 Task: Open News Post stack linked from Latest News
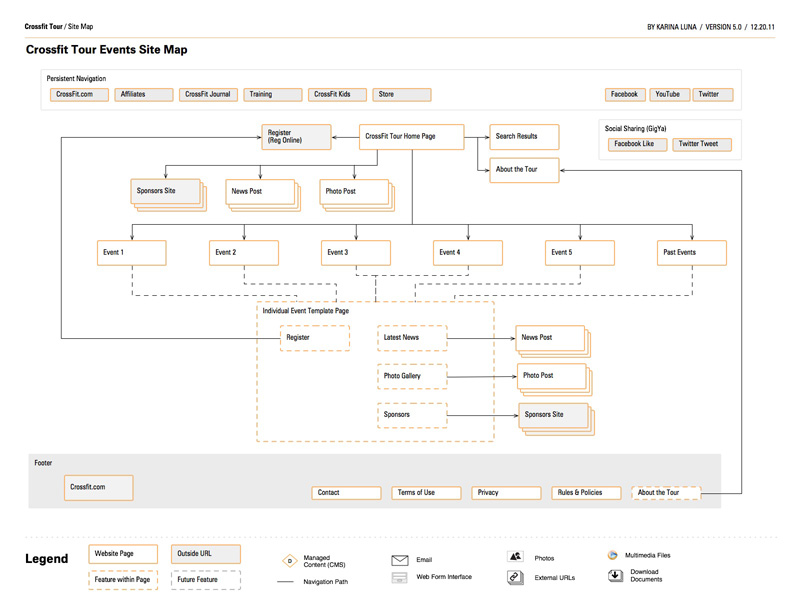pyautogui.click(x=553, y=341)
